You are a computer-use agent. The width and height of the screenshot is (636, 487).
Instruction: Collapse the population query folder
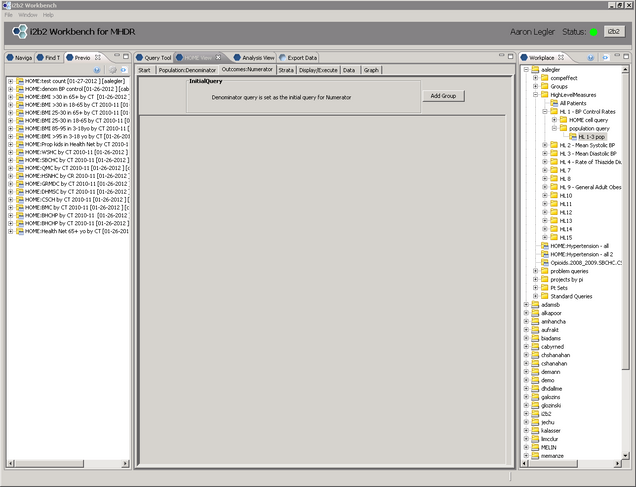(x=554, y=128)
